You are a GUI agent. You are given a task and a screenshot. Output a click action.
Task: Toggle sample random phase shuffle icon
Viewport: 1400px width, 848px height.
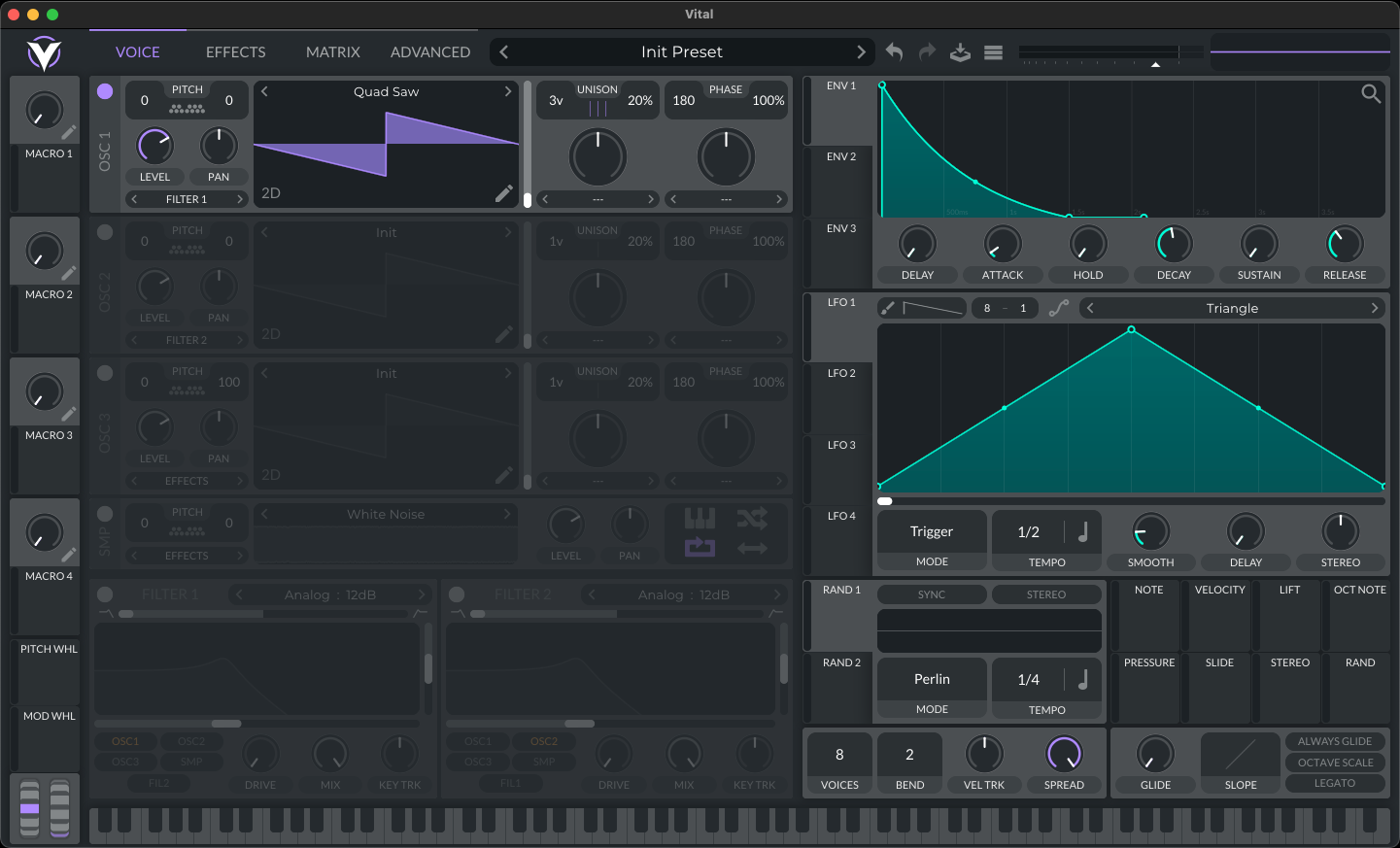tap(752, 518)
